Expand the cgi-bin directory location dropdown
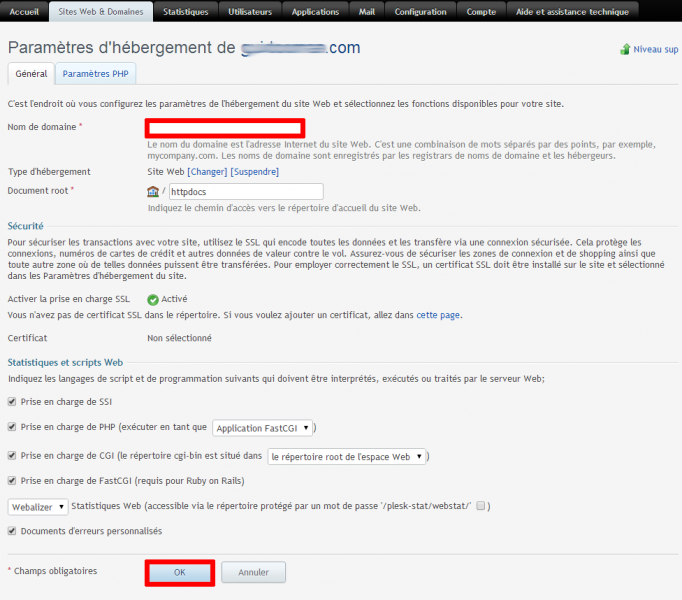 click(x=347, y=456)
